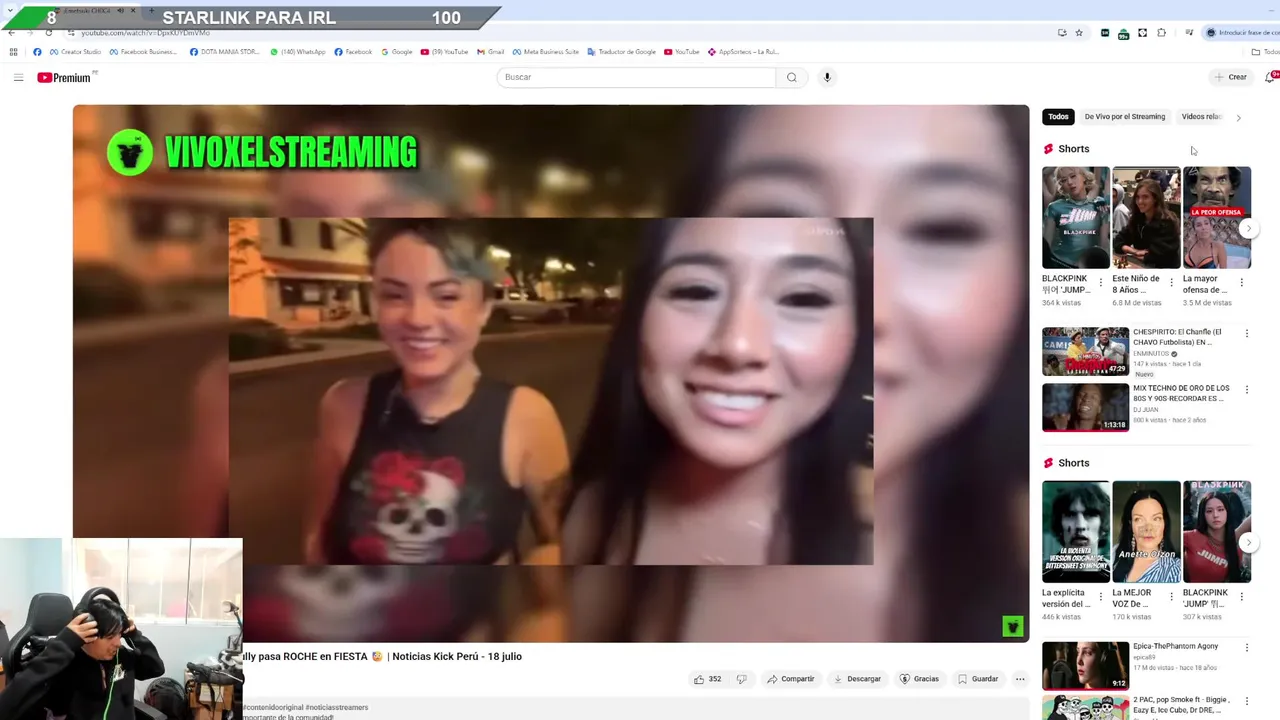Screen dimensions: 1280x720
Task: Open the Google bookmark
Action: pos(397,52)
